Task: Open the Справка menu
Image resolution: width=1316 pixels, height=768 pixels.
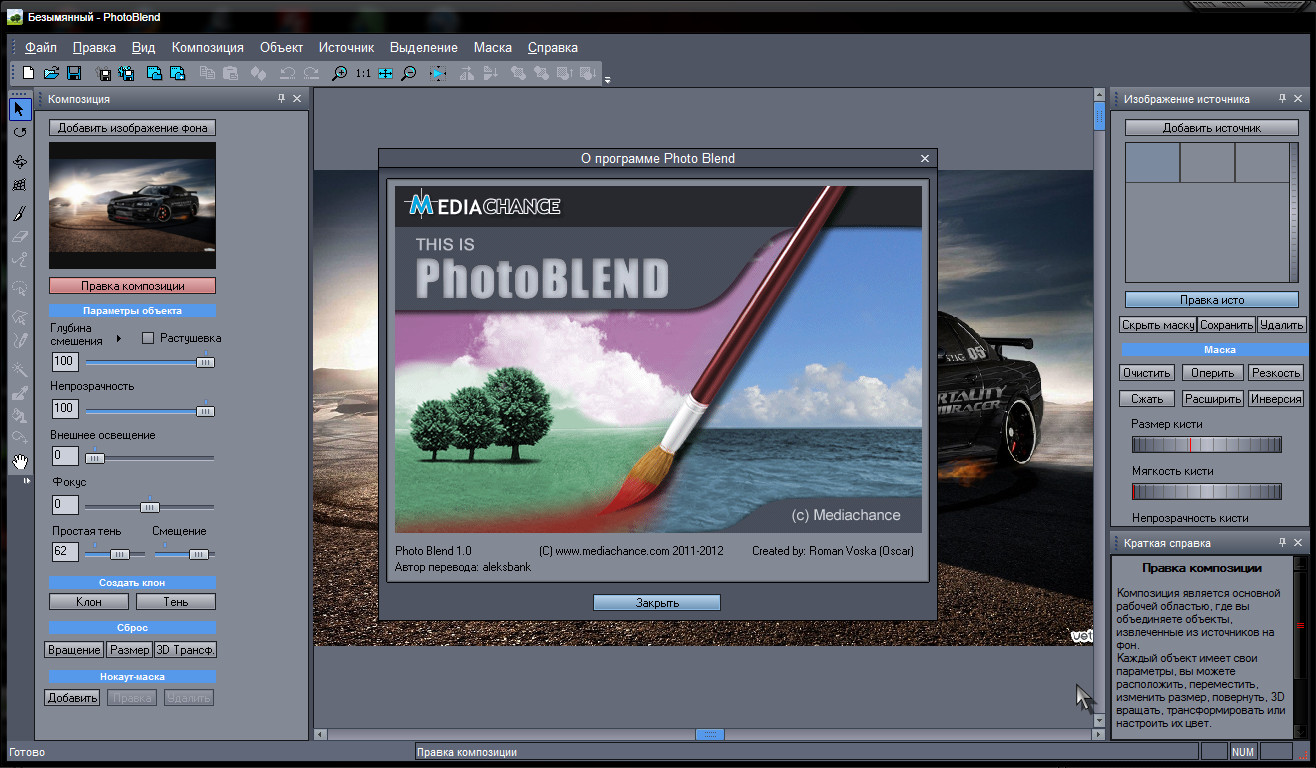Action: (x=552, y=47)
